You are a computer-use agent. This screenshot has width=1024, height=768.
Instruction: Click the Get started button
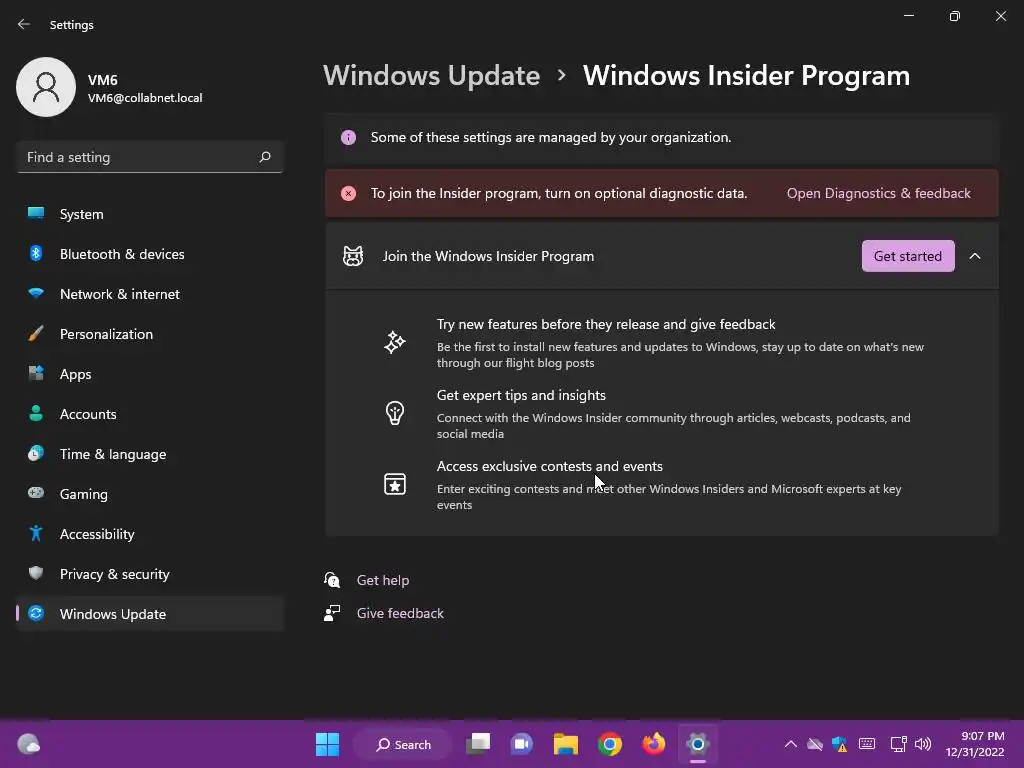click(x=908, y=256)
